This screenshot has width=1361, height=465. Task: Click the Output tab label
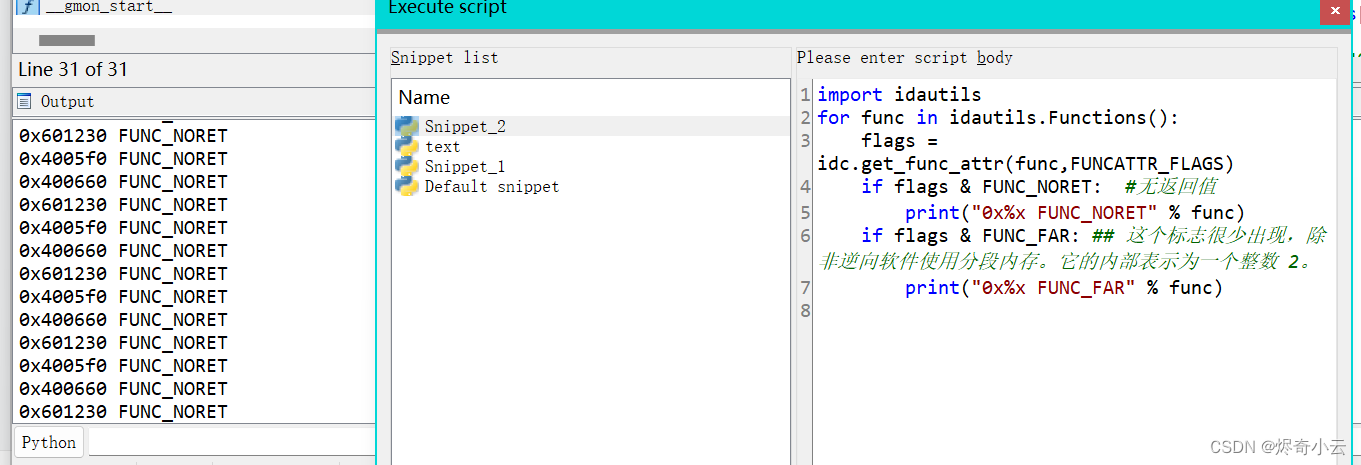pos(67,101)
